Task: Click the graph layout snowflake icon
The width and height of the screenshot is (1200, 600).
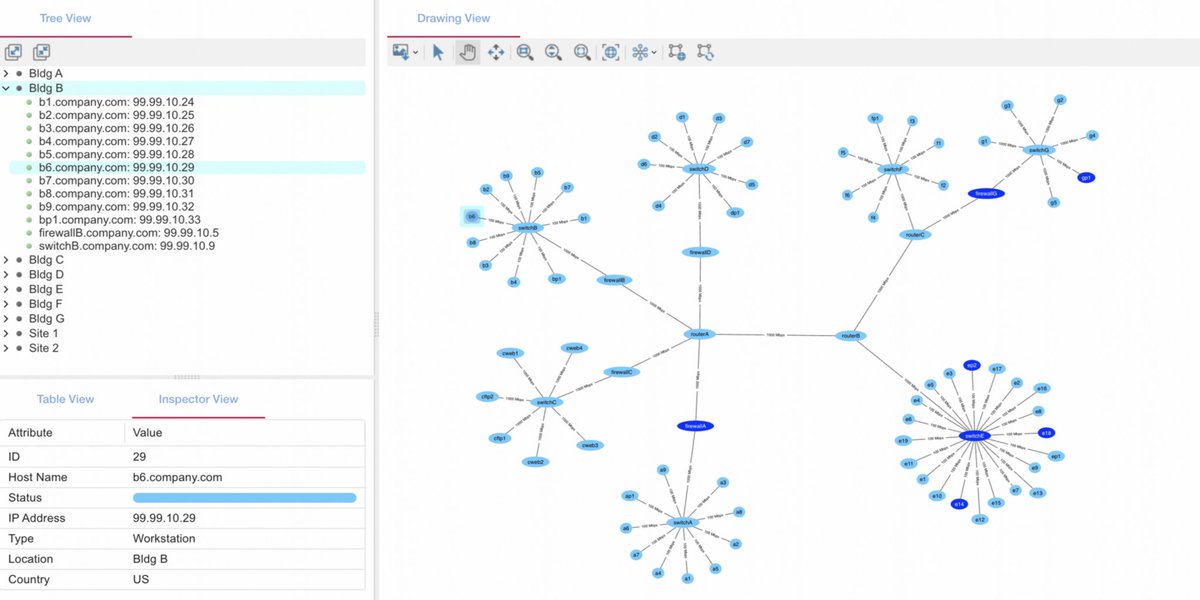Action: 640,52
